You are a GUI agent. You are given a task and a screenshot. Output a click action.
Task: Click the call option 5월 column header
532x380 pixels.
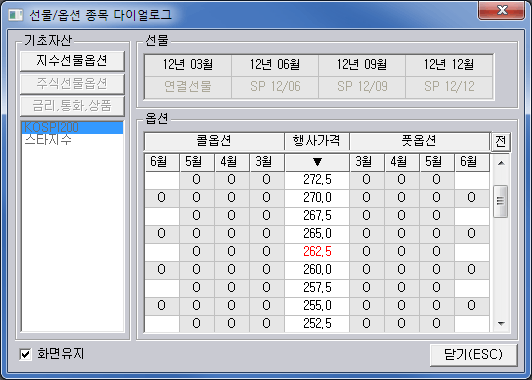(x=197, y=163)
